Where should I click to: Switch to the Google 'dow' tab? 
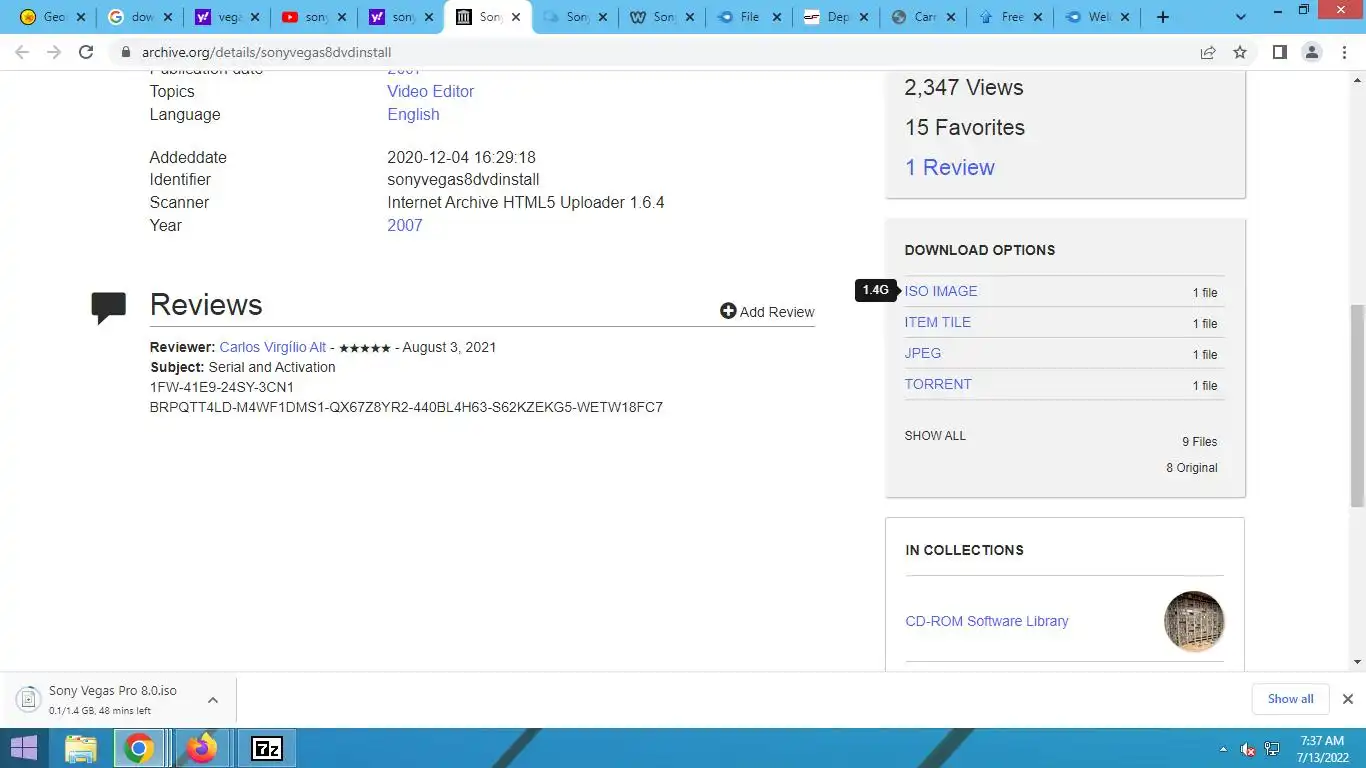(140, 17)
